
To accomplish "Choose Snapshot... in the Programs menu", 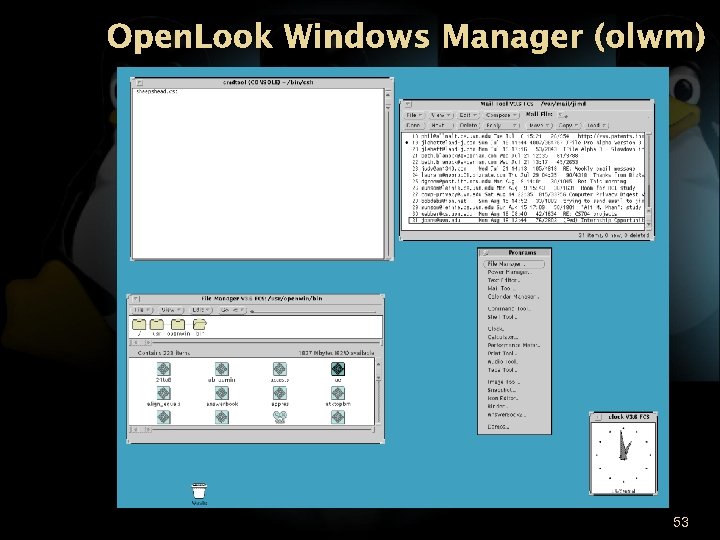I will tap(501, 390).
